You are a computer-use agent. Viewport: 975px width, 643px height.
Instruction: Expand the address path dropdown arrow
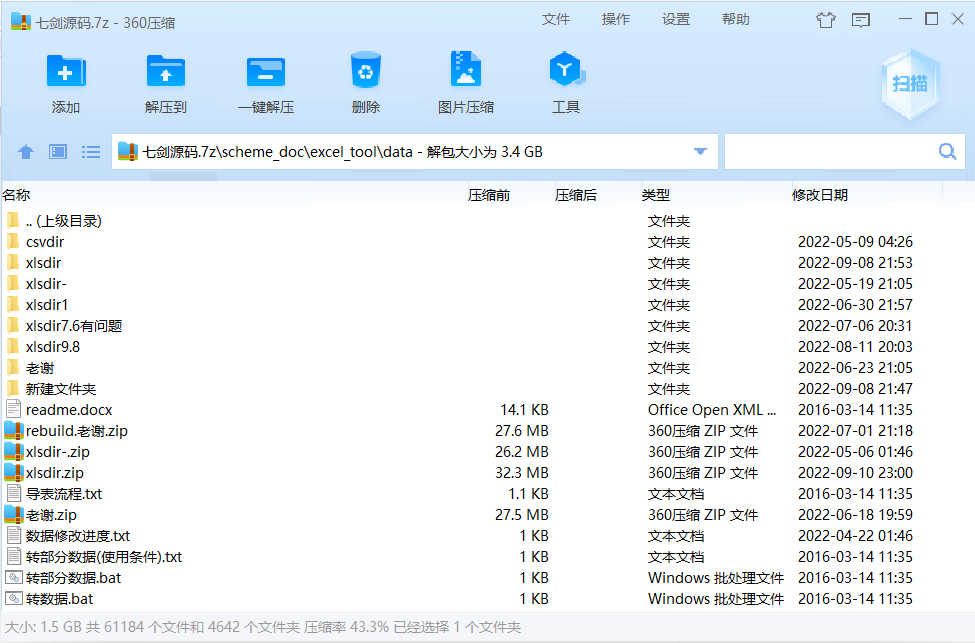tap(700, 151)
